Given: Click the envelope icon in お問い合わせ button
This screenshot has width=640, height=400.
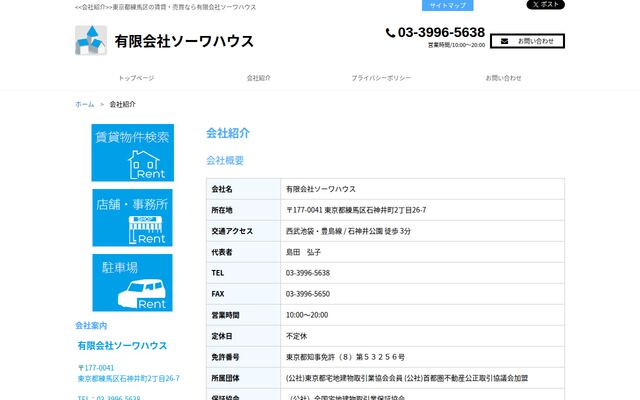Looking at the screenshot, I should coord(504,41).
